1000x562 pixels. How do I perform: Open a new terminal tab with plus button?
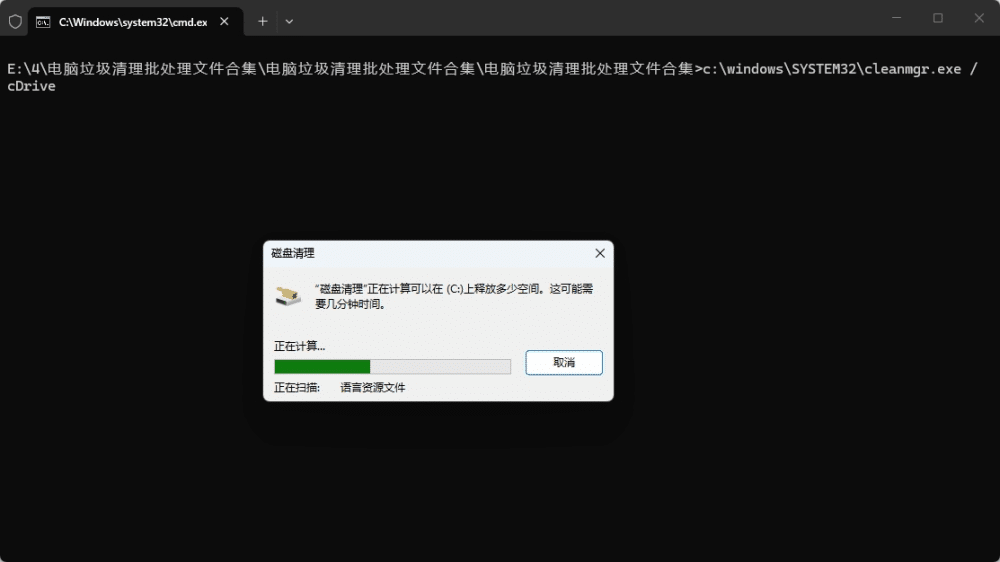(263, 22)
